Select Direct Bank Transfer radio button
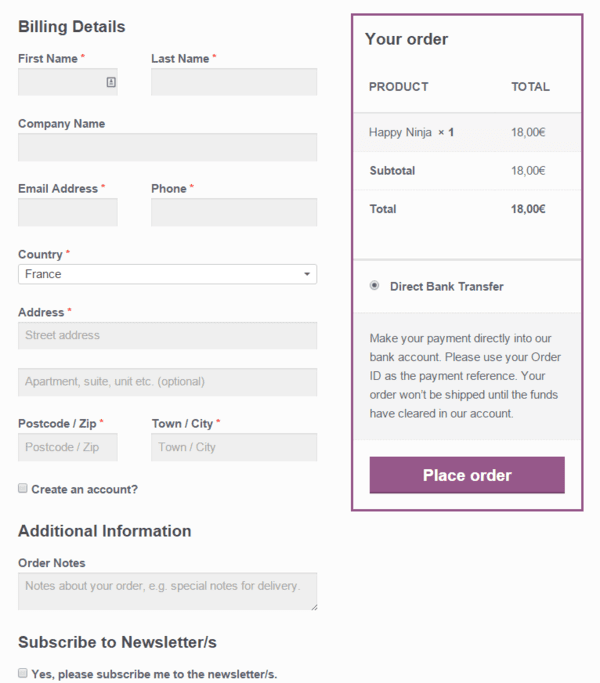The height and width of the screenshot is (683, 600). tap(375, 286)
